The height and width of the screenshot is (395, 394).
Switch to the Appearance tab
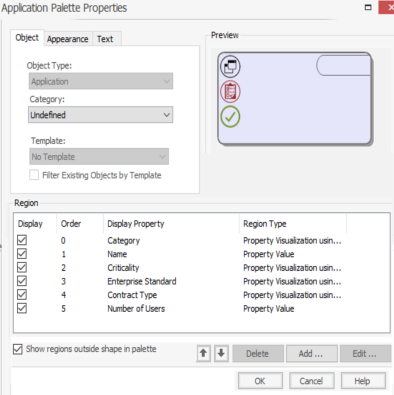coord(68,39)
